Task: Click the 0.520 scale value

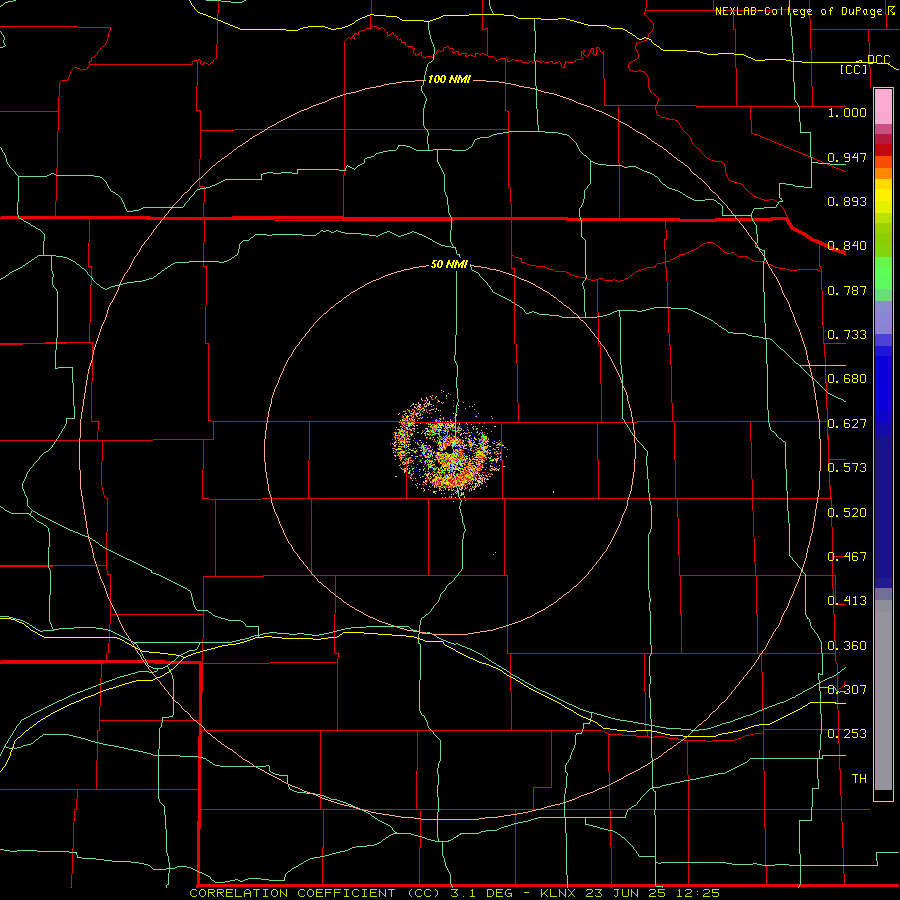Action: tap(847, 513)
